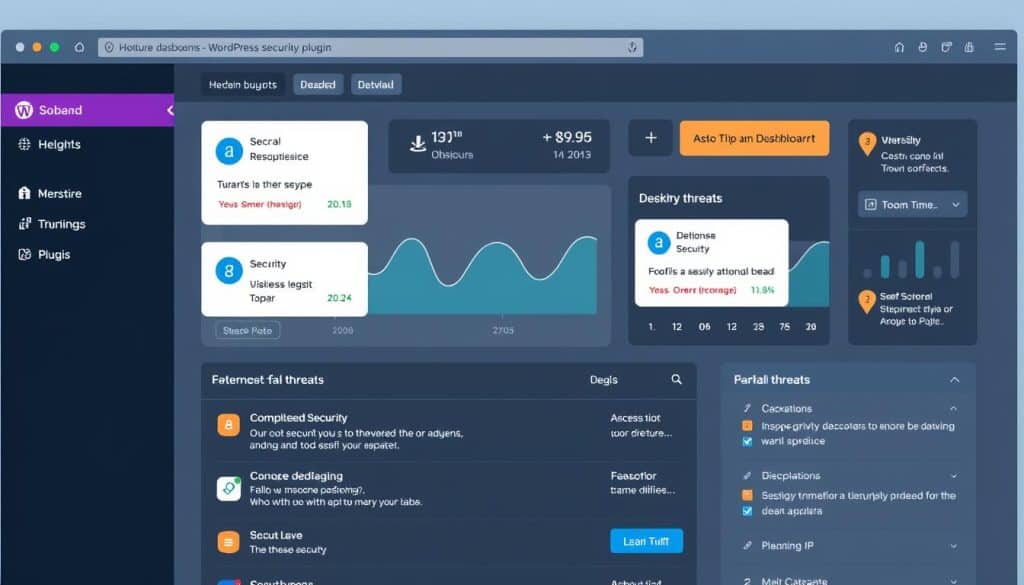Click the blue icon on Detionse Security card
Image resolution: width=1024 pixels, height=585 pixels.
[x=659, y=243]
